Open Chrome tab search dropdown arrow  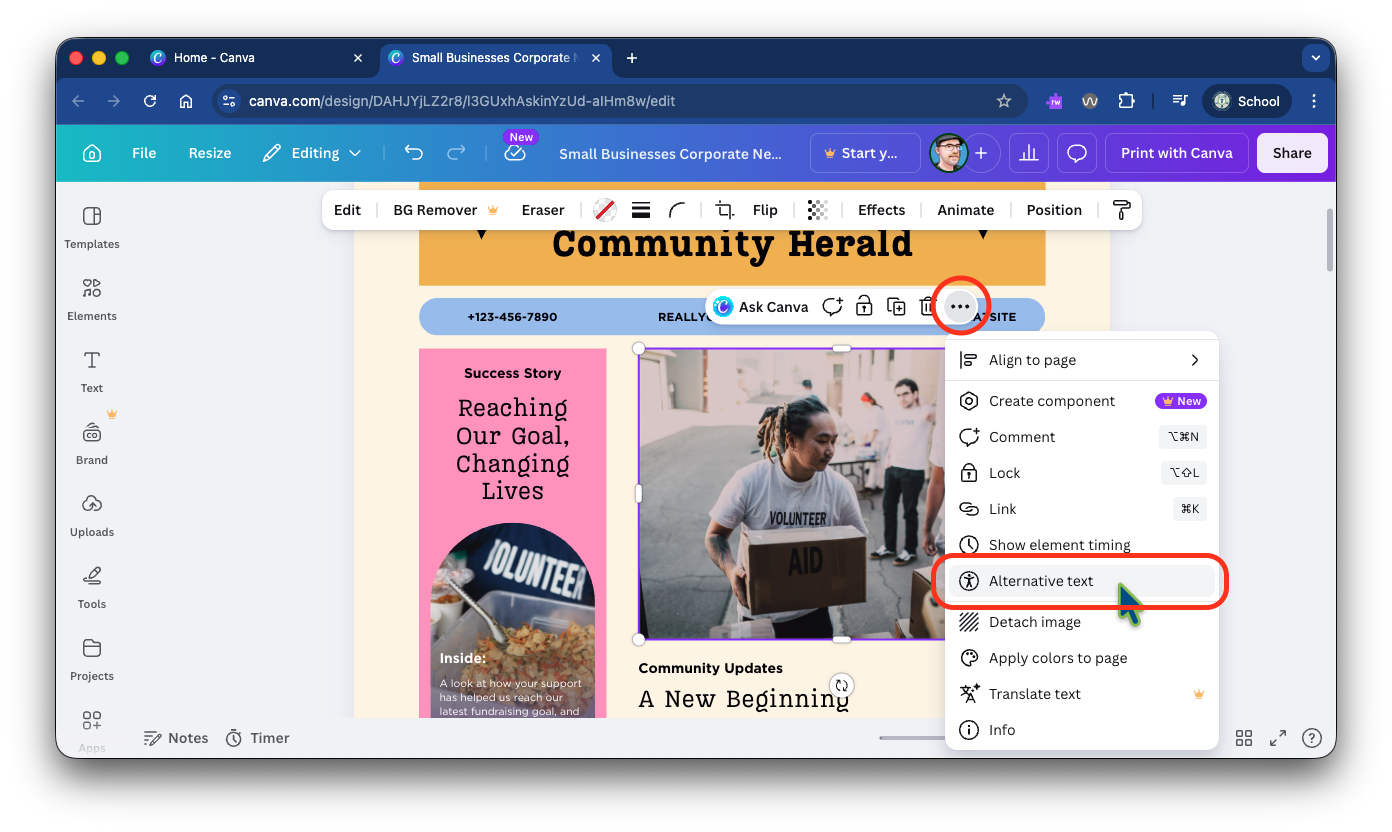point(1314,58)
